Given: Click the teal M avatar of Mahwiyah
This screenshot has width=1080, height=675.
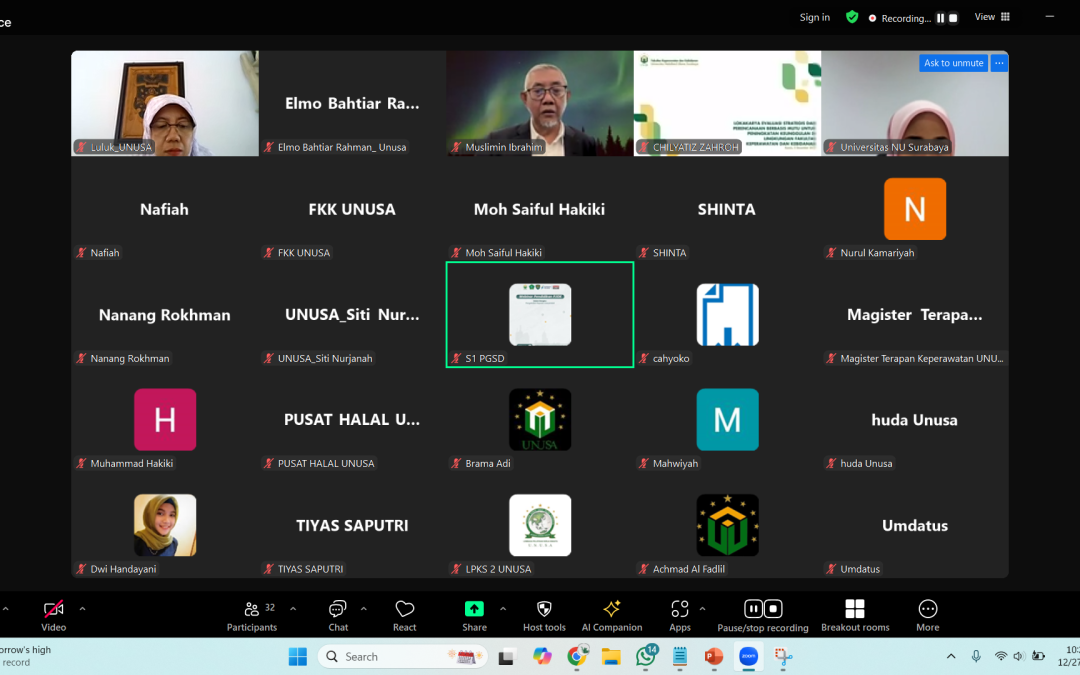Looking at the screenshot, I should coord(727,419).
